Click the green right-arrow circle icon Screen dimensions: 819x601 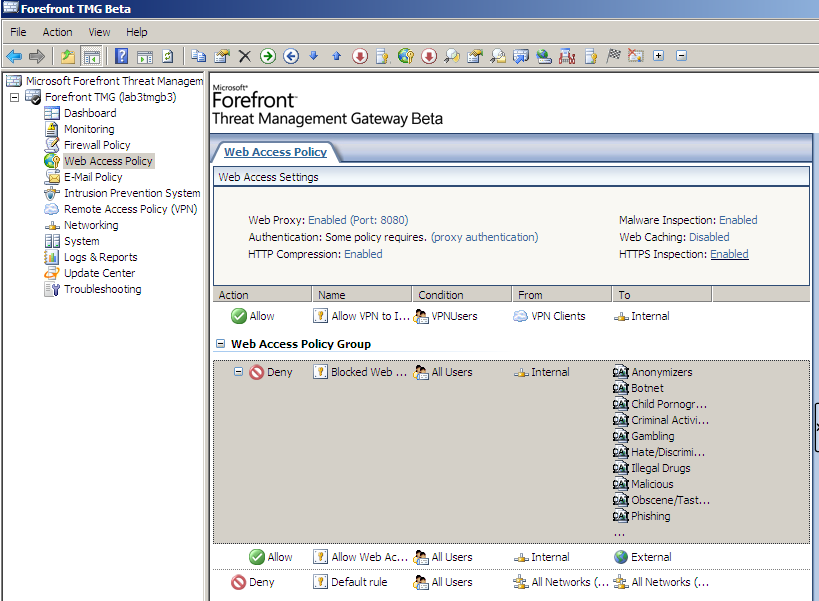tap(268, 56)
